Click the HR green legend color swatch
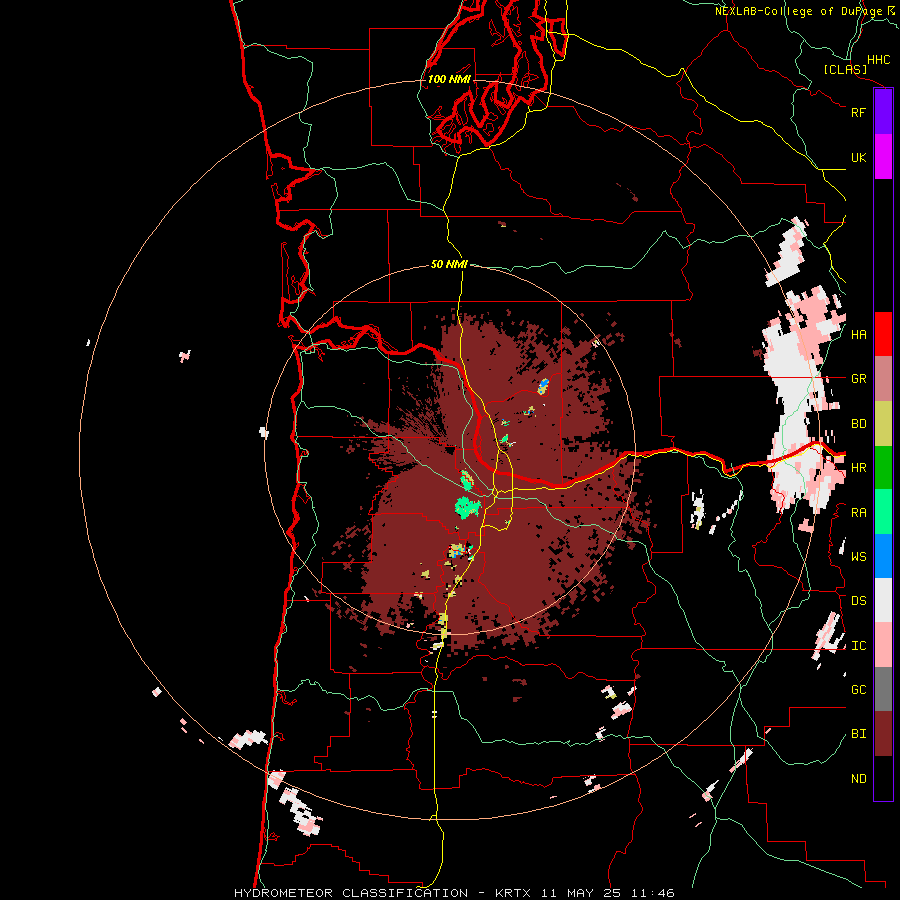The image size is (900, 900). (883, 468)
